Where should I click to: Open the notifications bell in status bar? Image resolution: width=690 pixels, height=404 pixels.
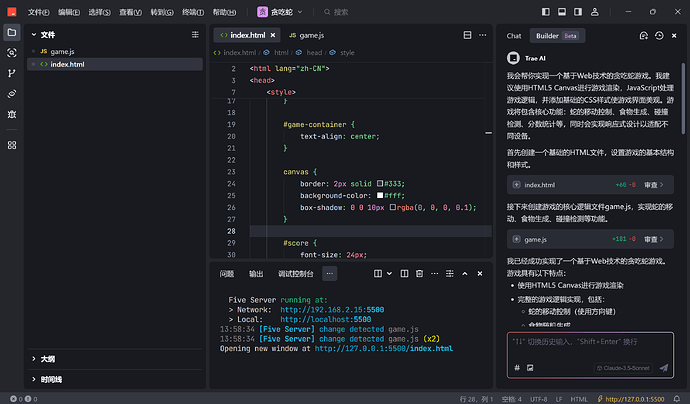[x=677, y=399]
